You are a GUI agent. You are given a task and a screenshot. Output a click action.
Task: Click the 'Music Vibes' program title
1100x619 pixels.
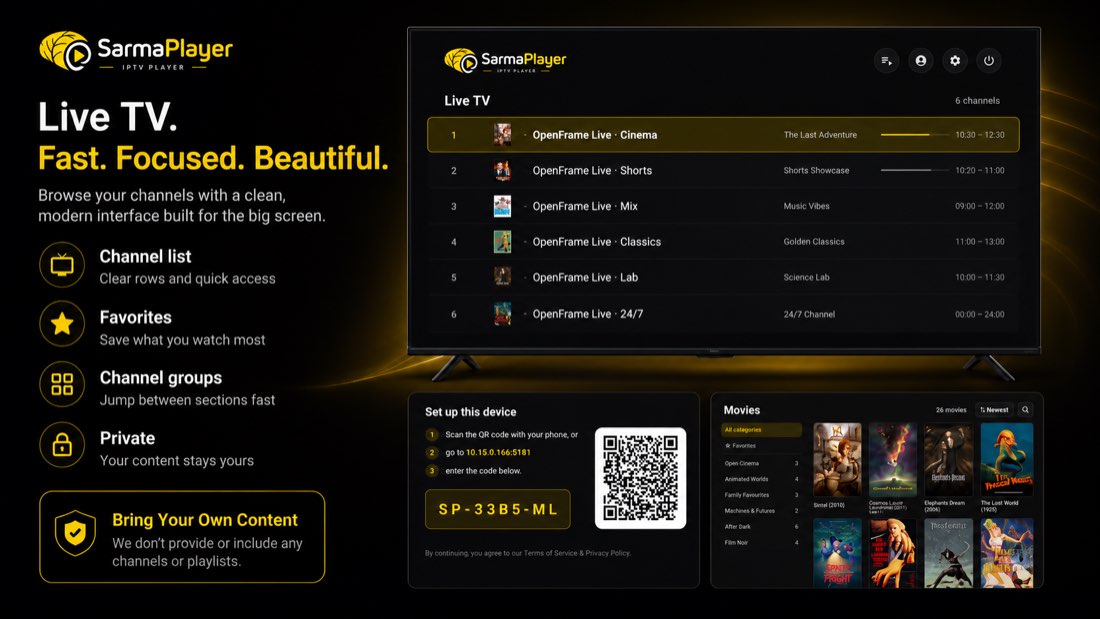click(x=806, y=206)
